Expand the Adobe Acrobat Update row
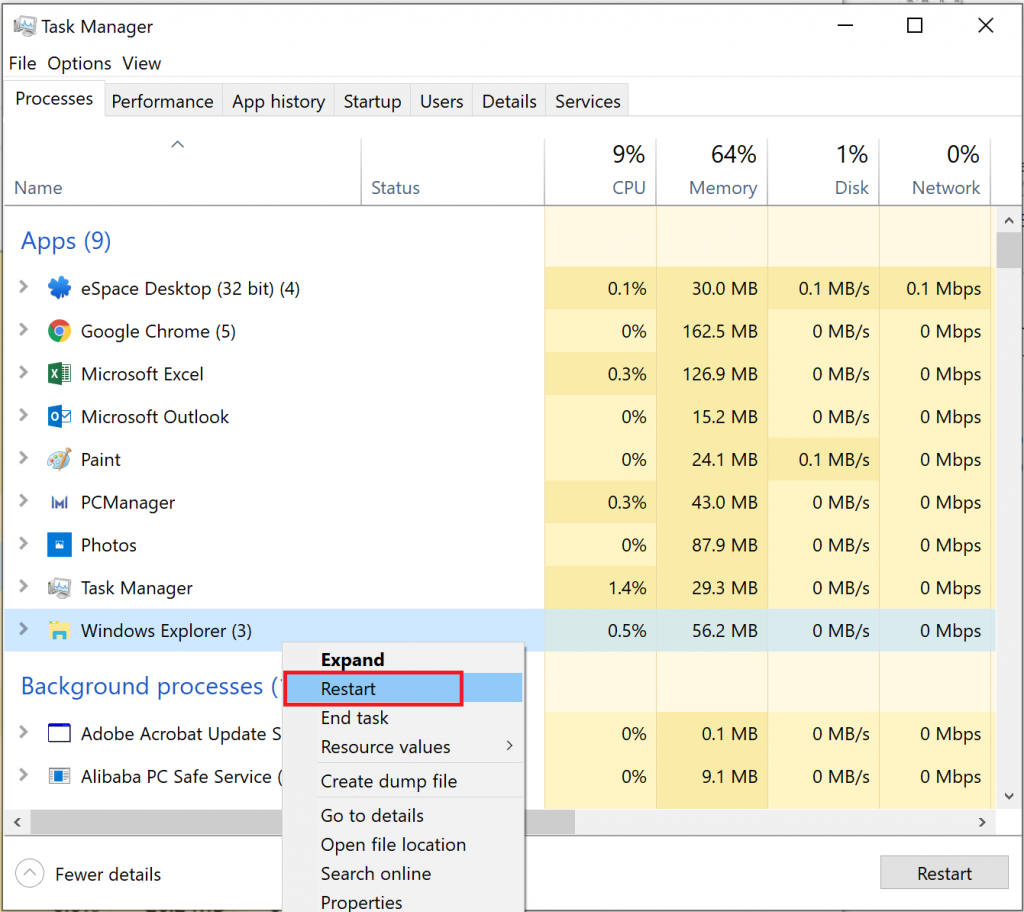Image resolution: width=1024 pixels, height=912 pixels. [x=24, y=732]
